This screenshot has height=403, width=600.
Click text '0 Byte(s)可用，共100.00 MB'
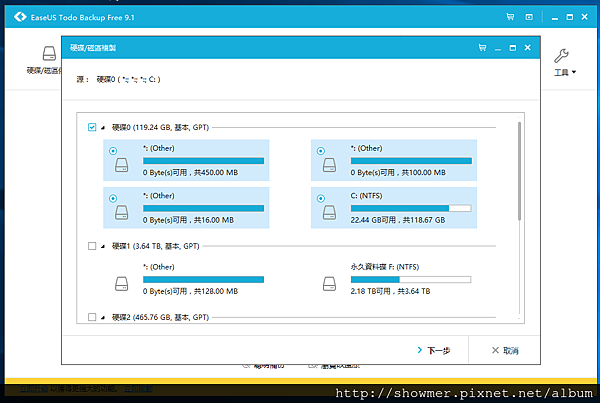(398, 173)
